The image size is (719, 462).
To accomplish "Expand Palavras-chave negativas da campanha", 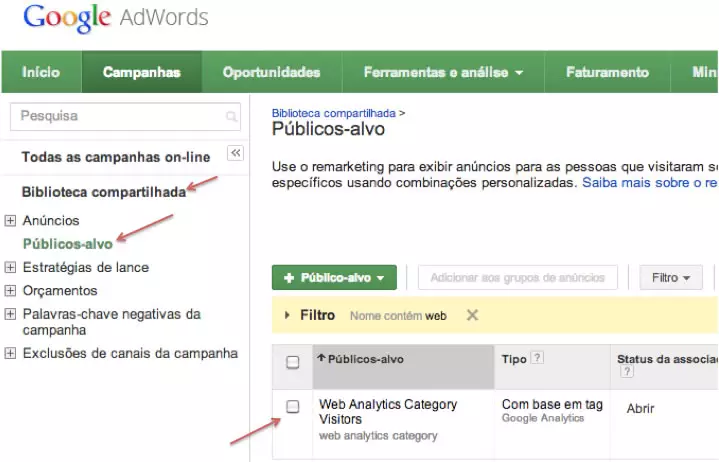I will tap(11, 314).
